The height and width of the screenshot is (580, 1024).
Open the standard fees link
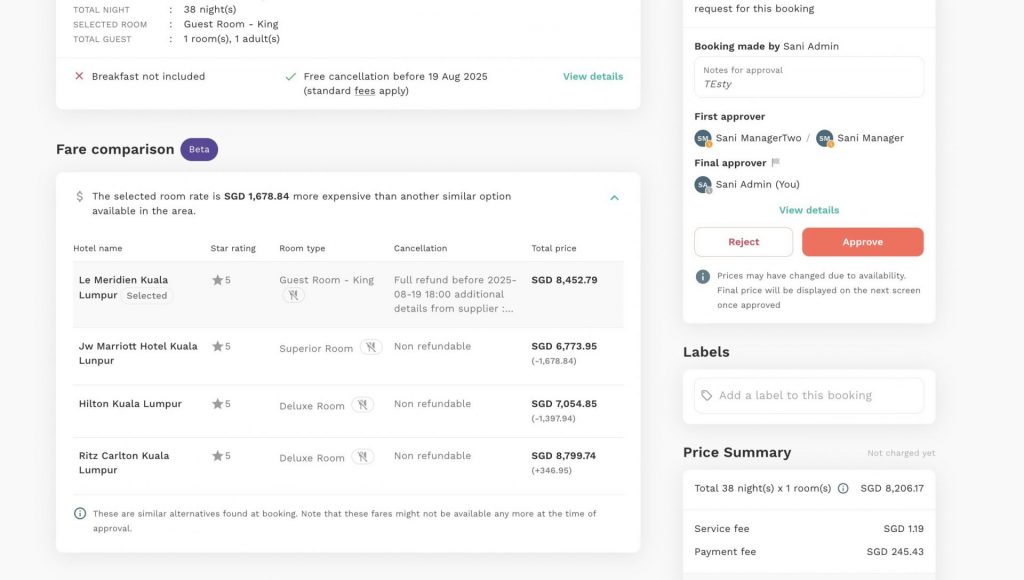coord(364,91)
